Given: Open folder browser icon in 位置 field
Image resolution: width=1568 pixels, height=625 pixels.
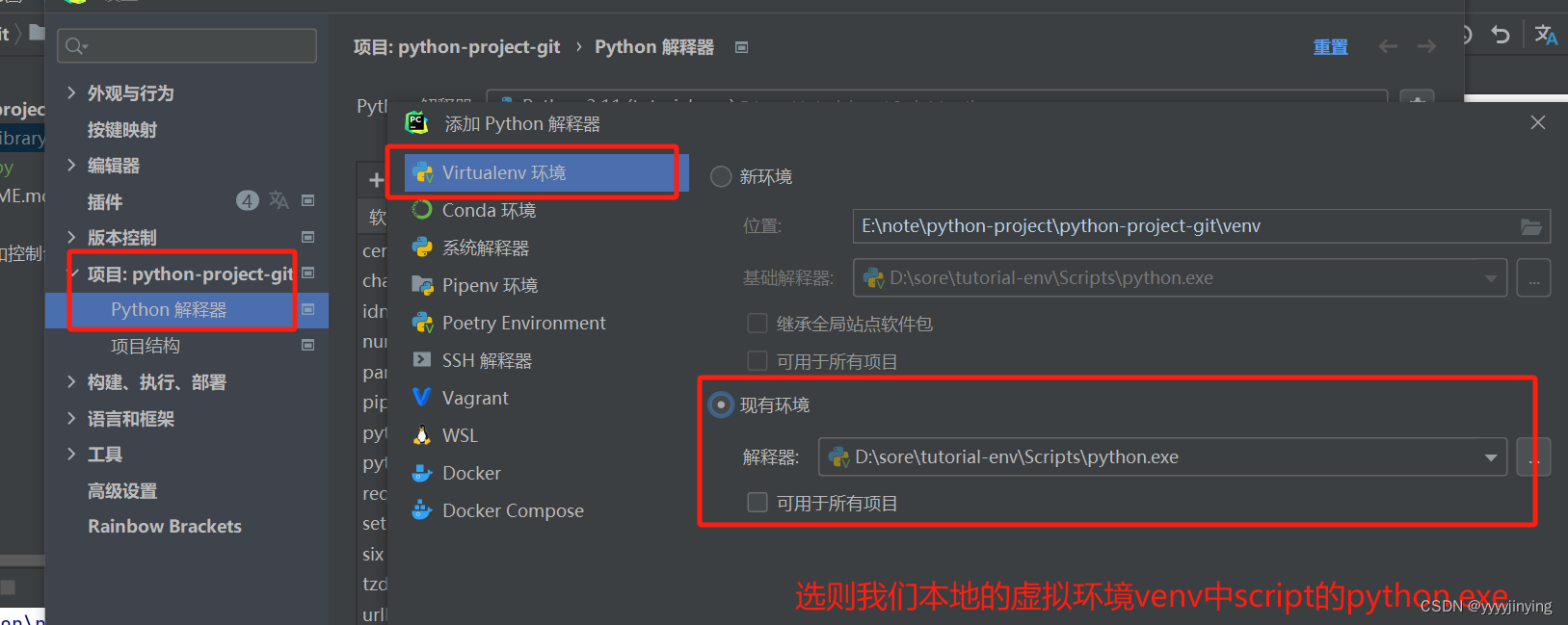Looking at the screenshot, I should 1531,227.
